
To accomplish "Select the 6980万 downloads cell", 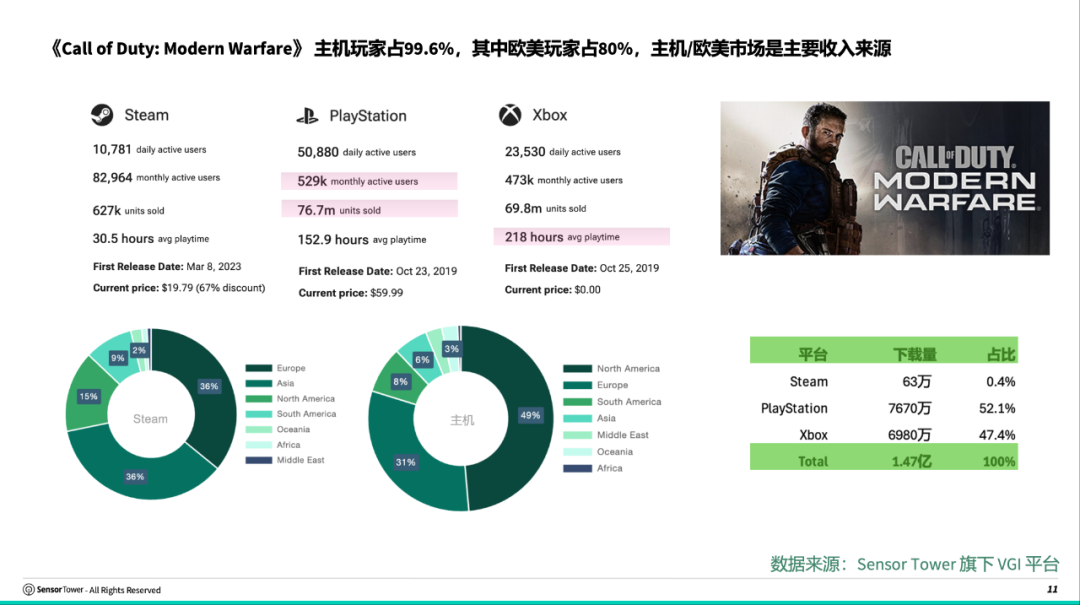I will click(x=910, y=435).
